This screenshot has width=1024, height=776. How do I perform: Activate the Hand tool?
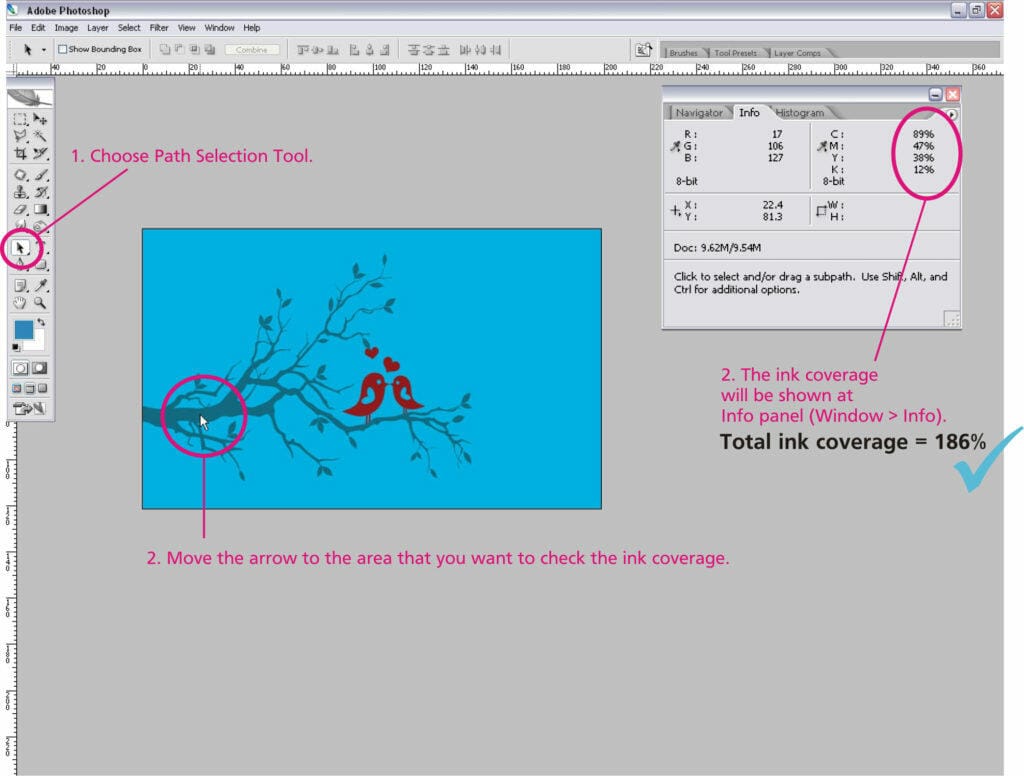tap(20, 302)
